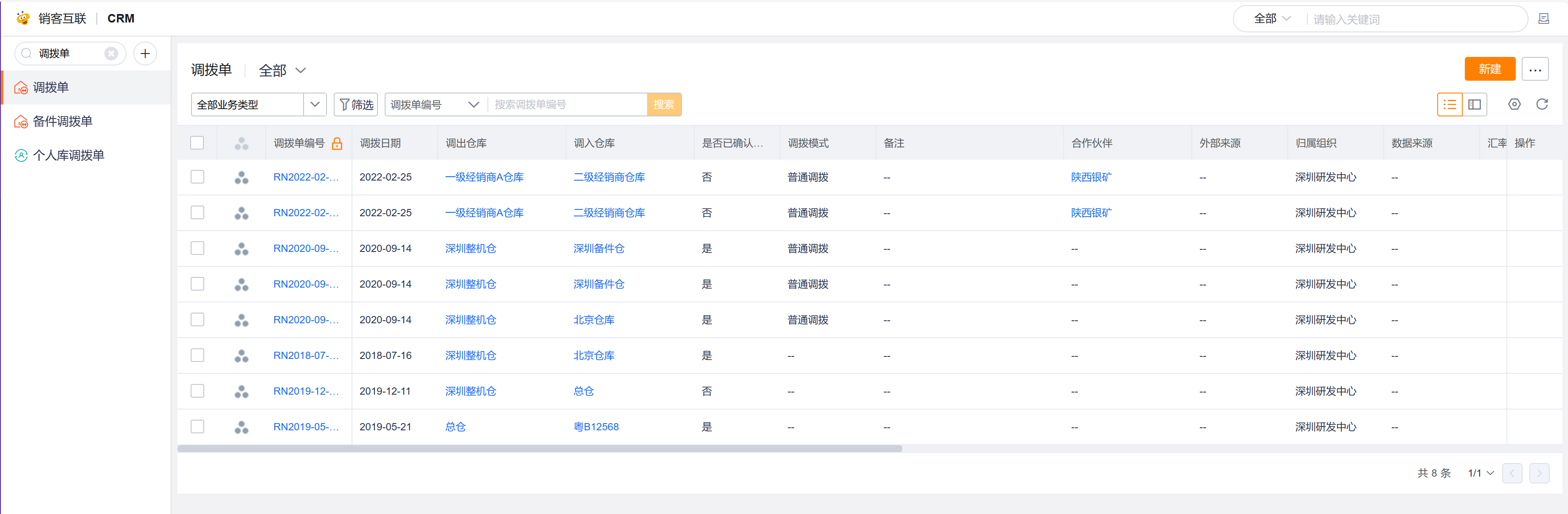1568x514 pixels.
Task: Click the plus icon beside sidebar search
Action: tap(145, 54)
